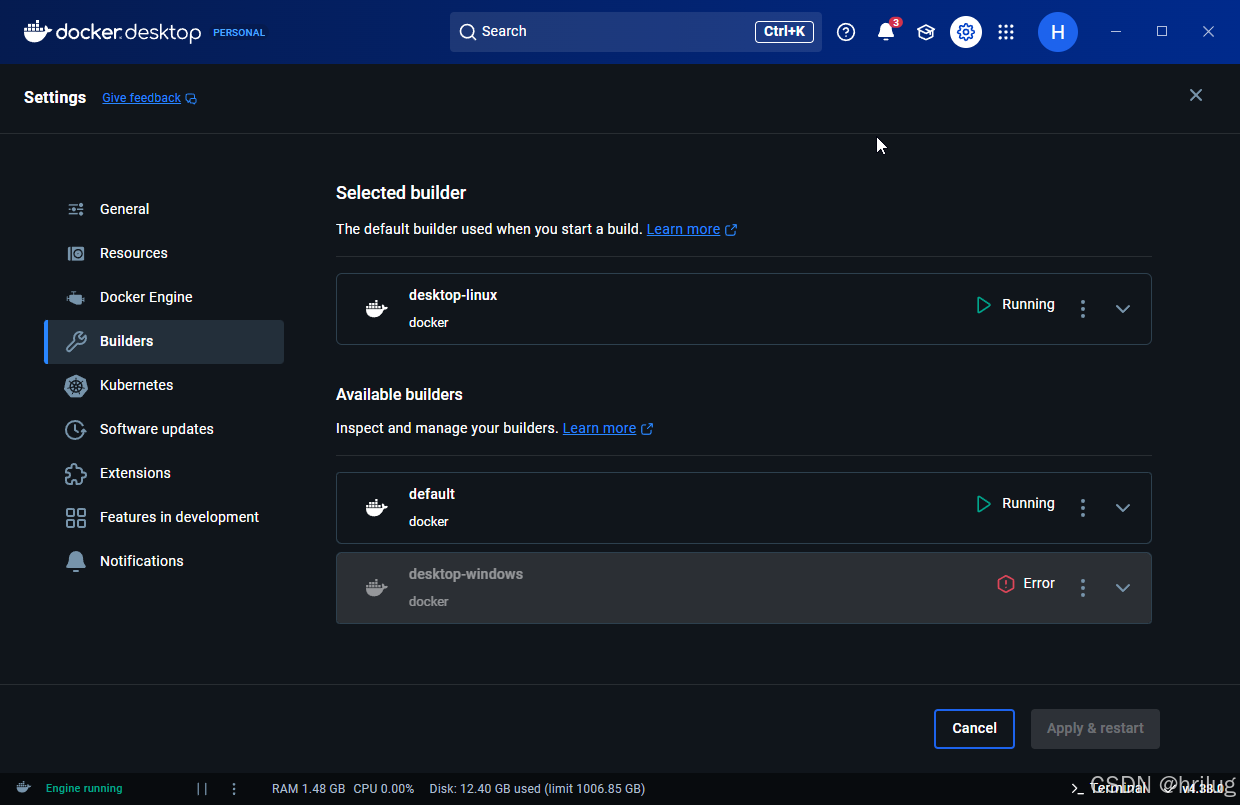This screenshot has width=1240, height=805.
Task: Click the Search box in header
Action: point(636,32)
